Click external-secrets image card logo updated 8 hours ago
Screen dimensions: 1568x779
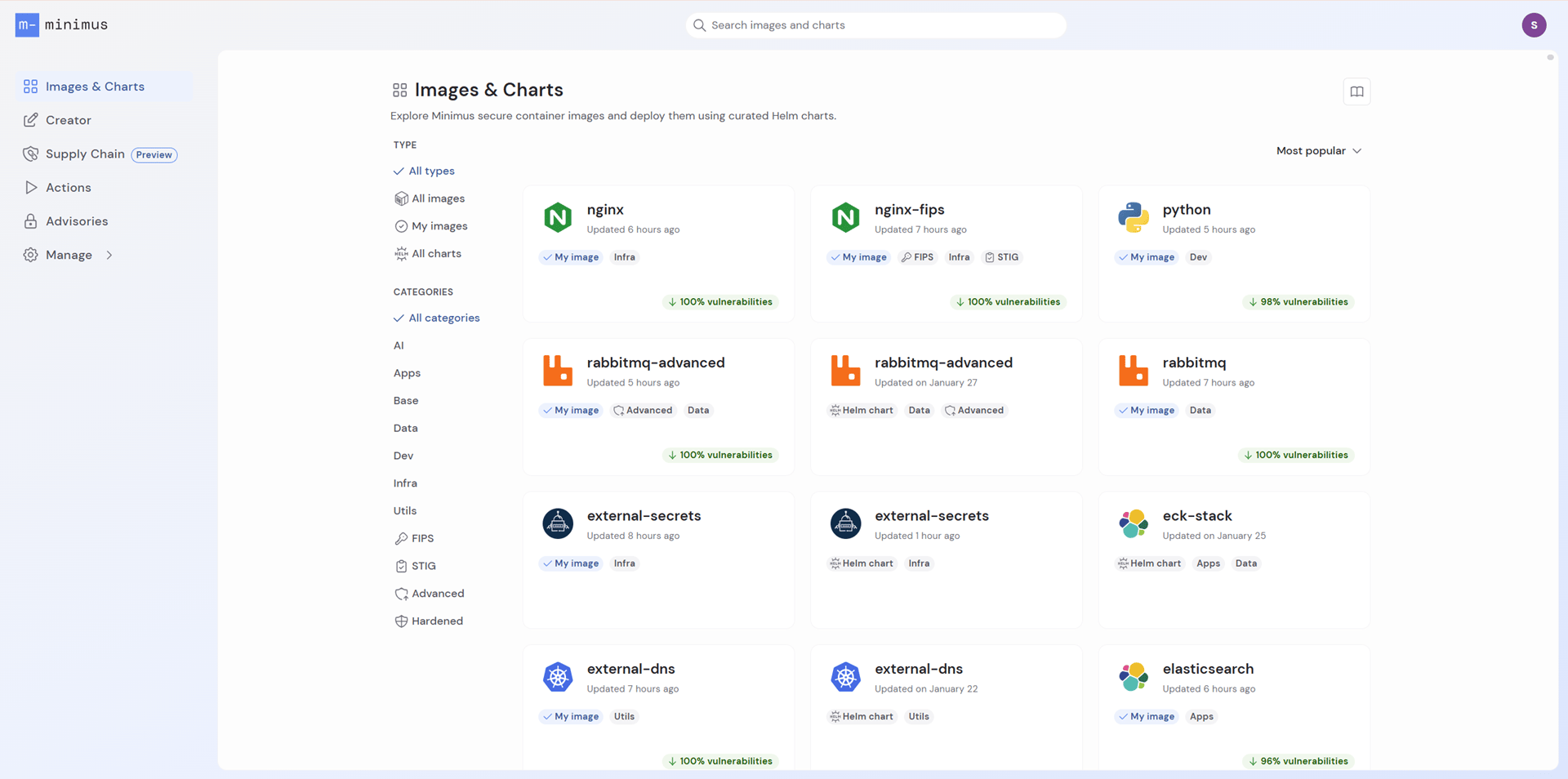point(558,524)
